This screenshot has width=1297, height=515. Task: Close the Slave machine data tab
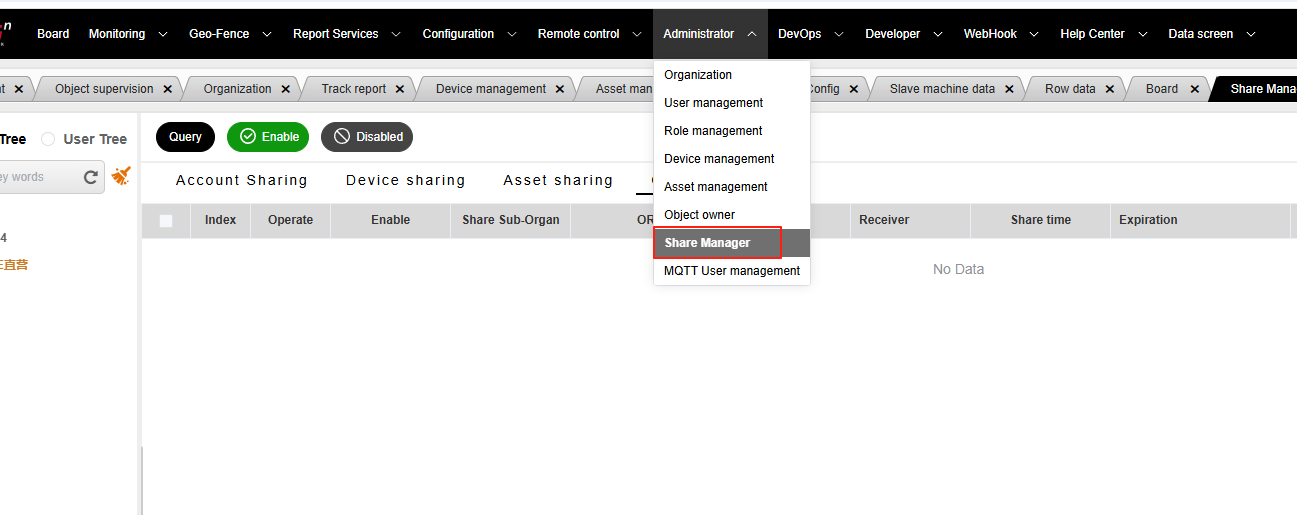pos(1010,89)
